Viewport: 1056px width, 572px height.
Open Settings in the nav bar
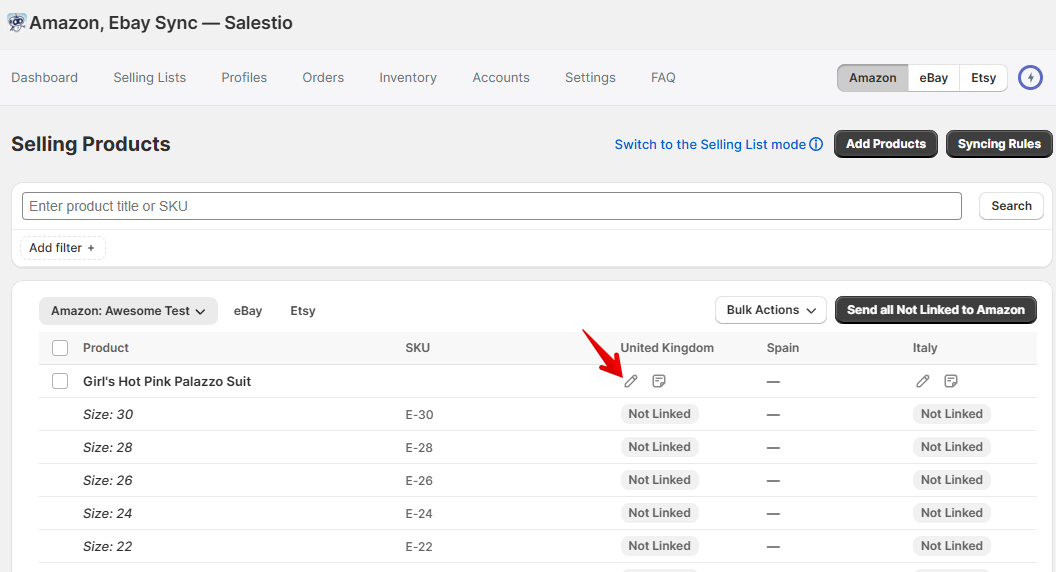click(x=590, y=77)
